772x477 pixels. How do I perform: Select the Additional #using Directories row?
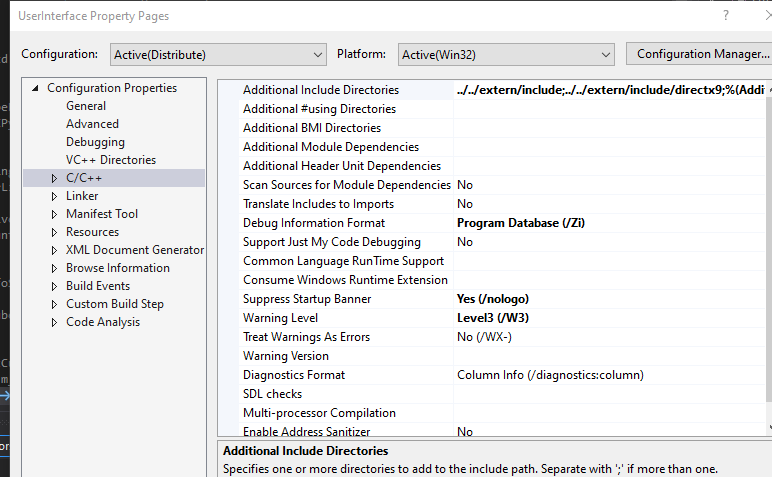tap(502, 109)
